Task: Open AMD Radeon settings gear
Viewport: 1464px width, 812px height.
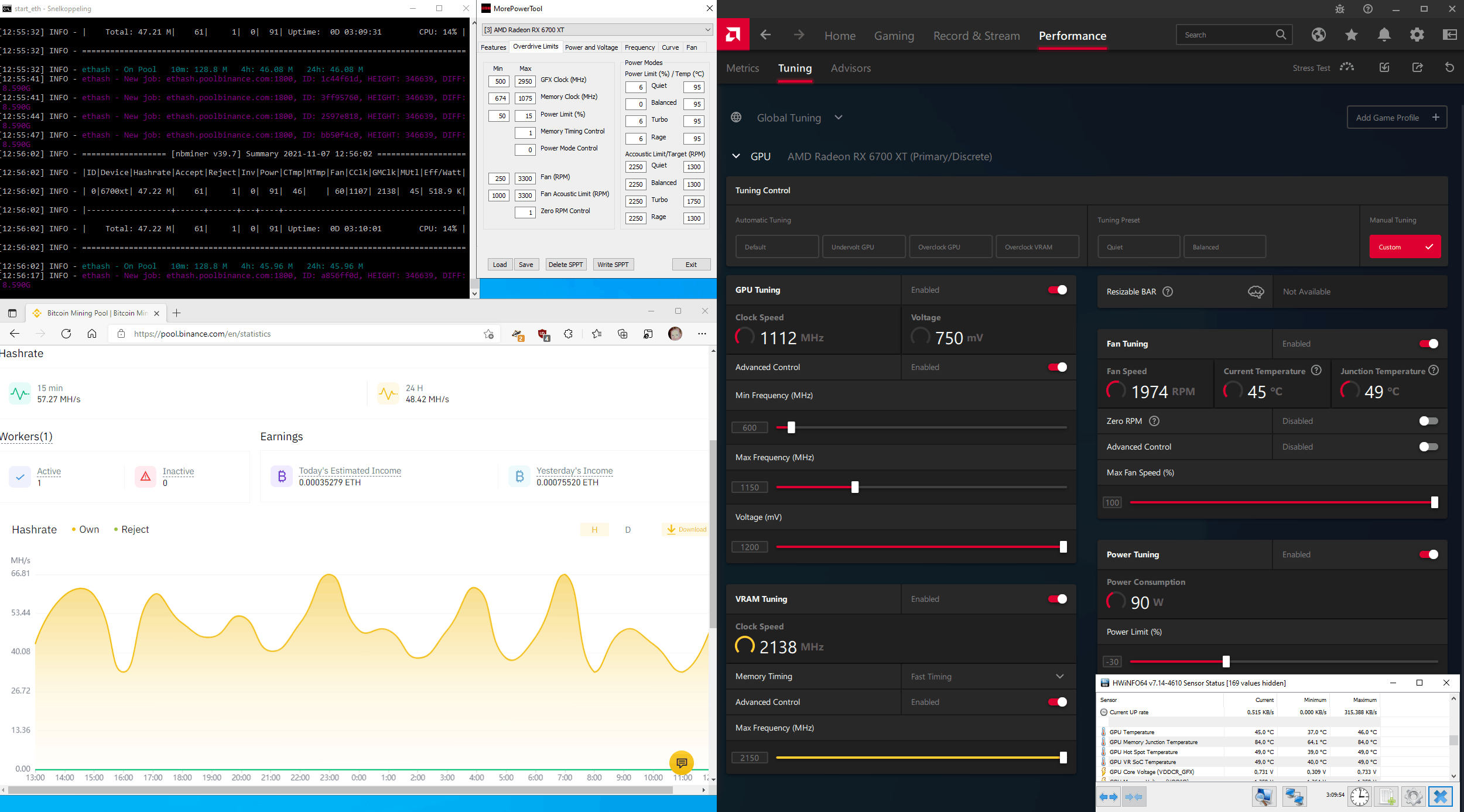Action: 1417,35
